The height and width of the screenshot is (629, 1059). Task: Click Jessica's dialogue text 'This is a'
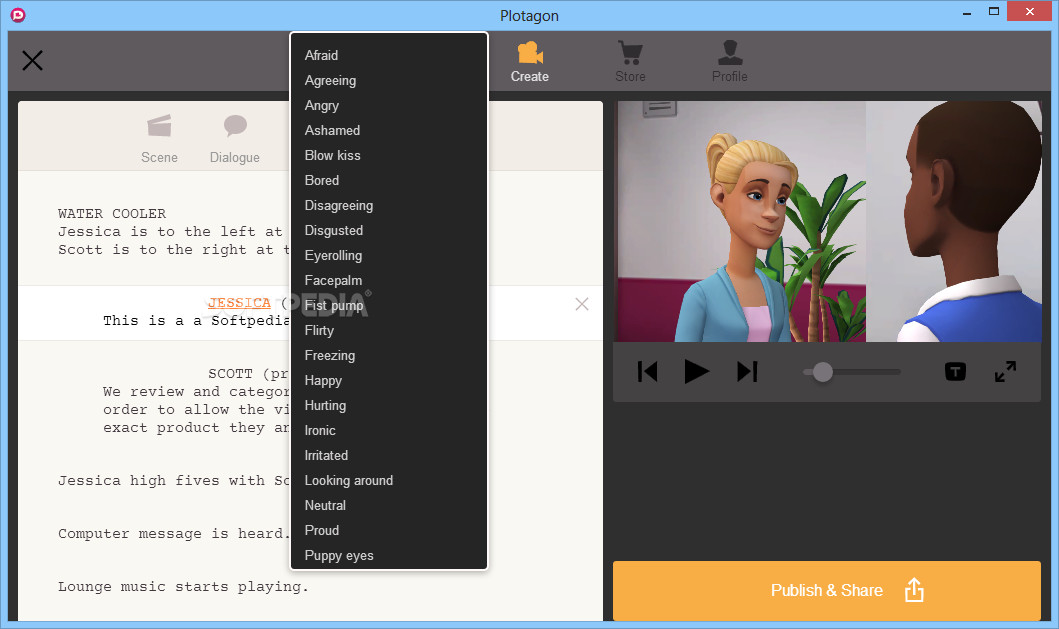click(197, 321)
